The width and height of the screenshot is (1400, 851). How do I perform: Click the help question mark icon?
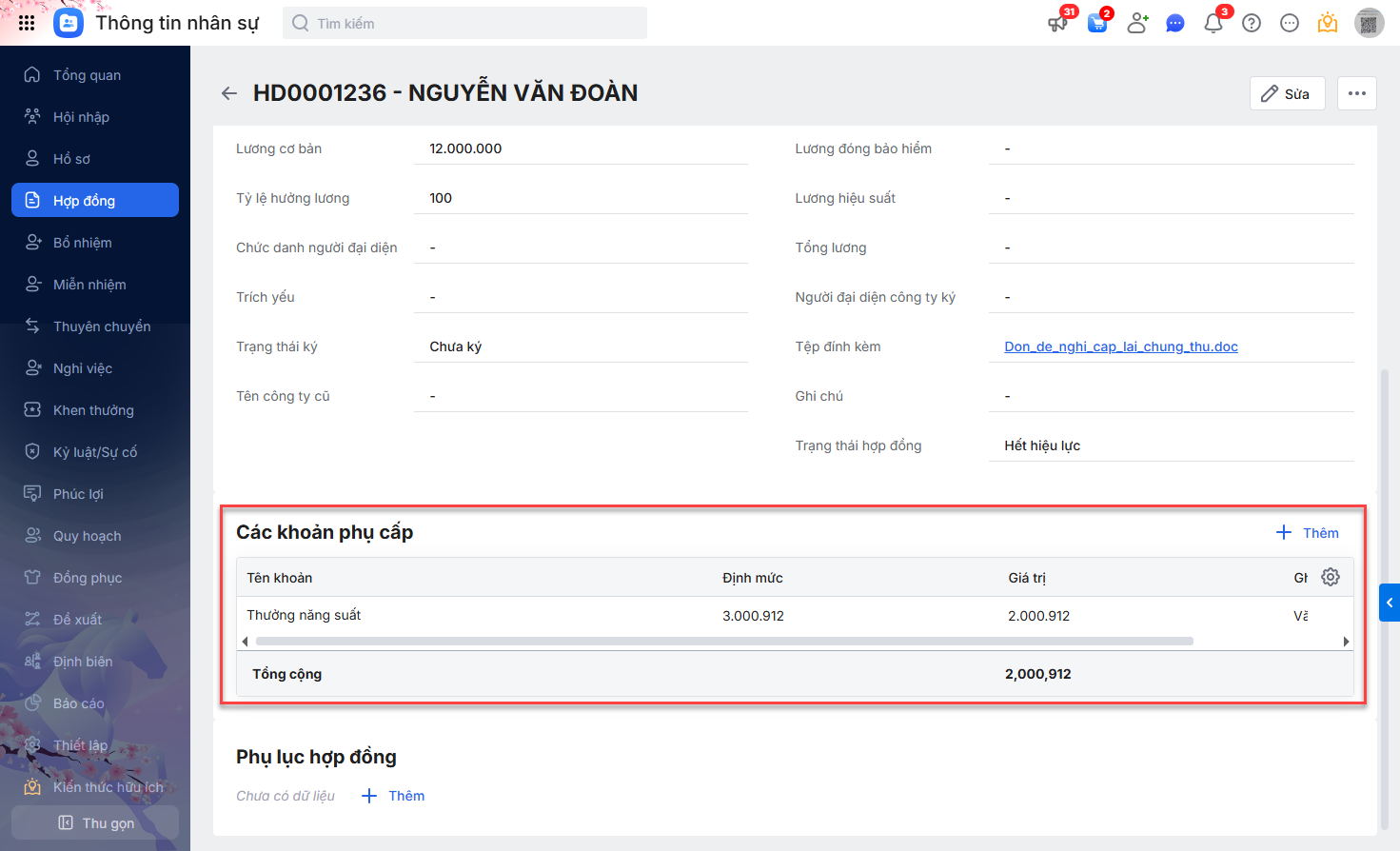(x=1252, y=23)
